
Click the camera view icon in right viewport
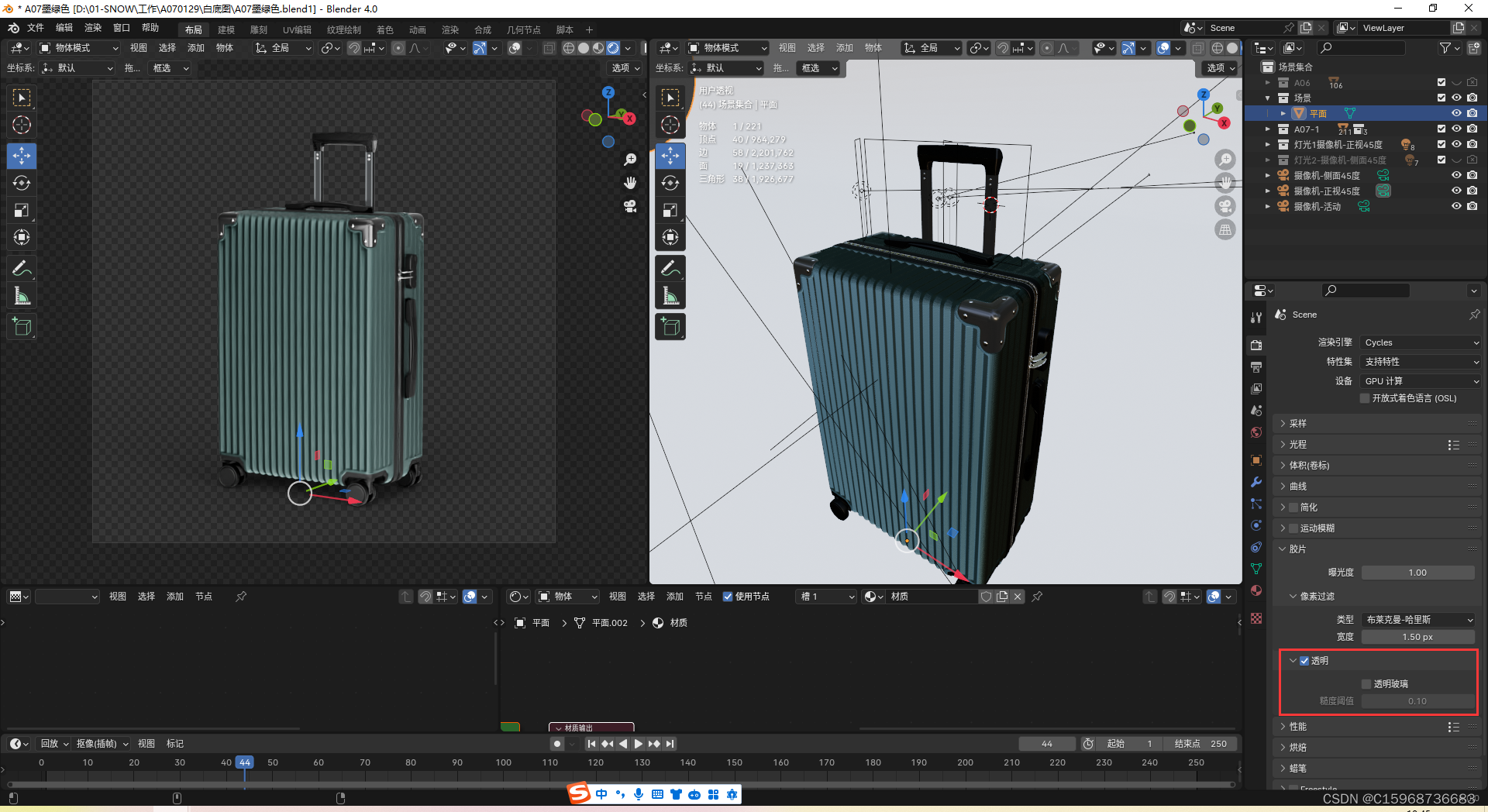coord(1225,206)
